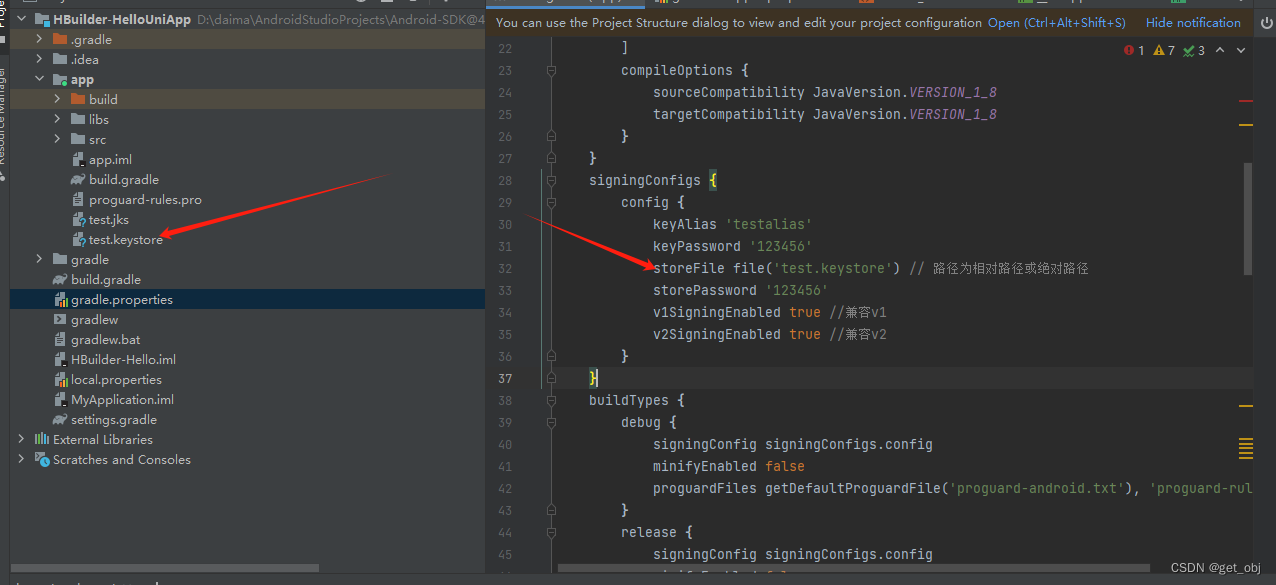Viewport: 1276px width, 585px height.
Task: Click targetCompatibility JavaVersion code line
Action: click(x=825, y=114)
